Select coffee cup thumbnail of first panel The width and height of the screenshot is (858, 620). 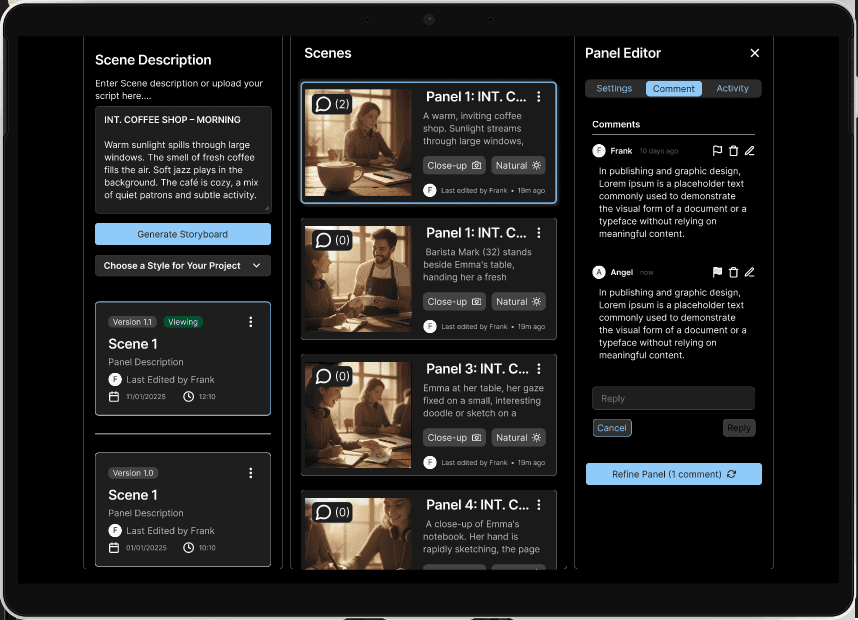coord(358,143)
